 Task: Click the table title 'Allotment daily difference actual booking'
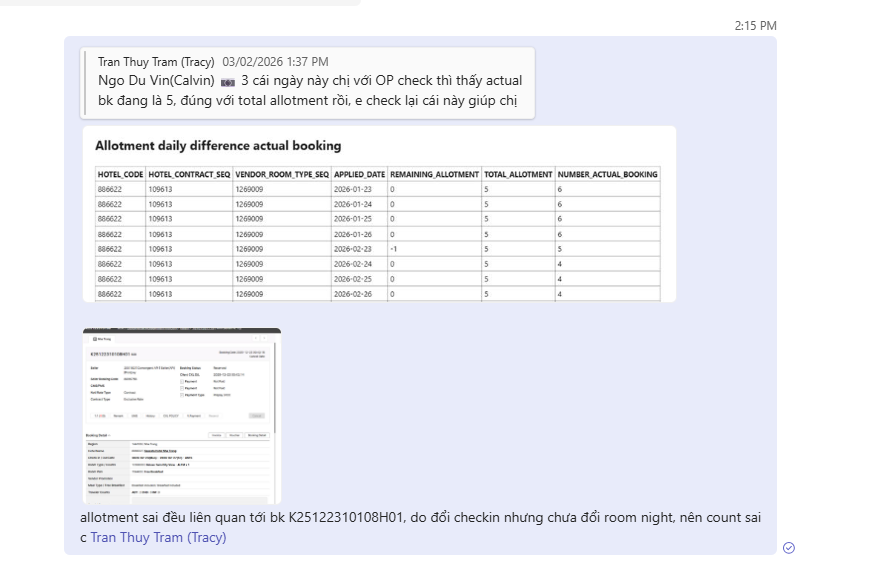coord(218,146)
